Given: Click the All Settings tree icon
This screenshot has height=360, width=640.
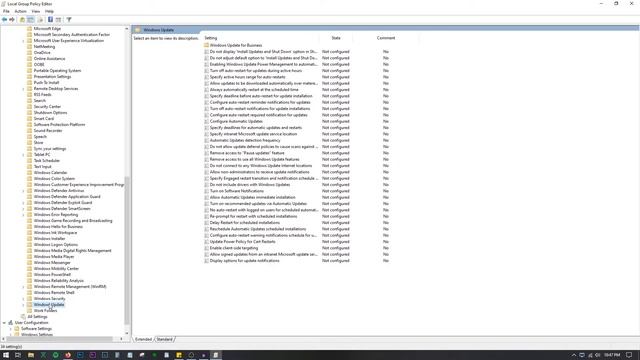Looking at the screenshot, I should [x=23, y=317].
